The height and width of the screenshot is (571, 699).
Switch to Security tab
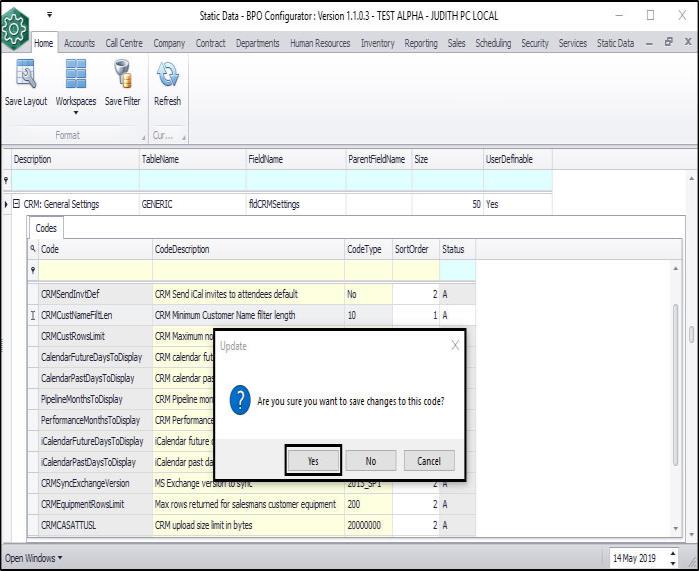535,43
